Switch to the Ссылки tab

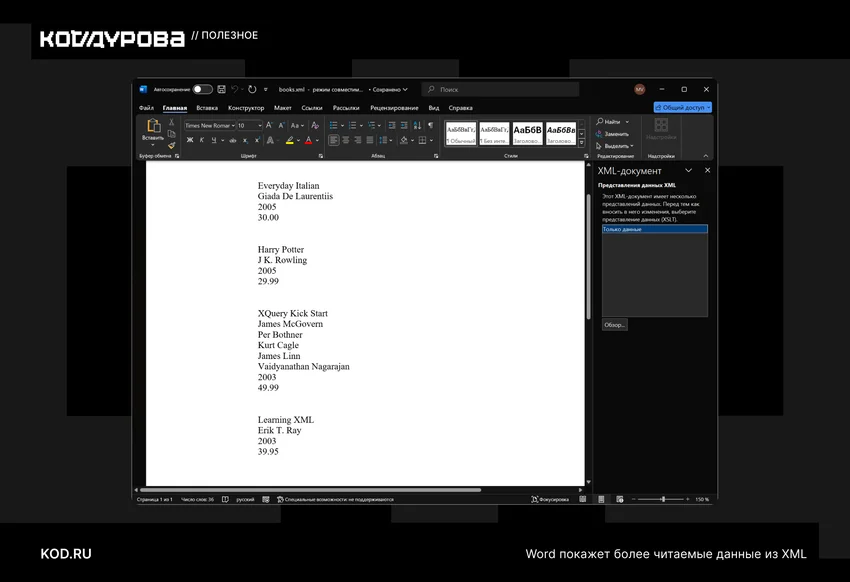tap(312, 108)
